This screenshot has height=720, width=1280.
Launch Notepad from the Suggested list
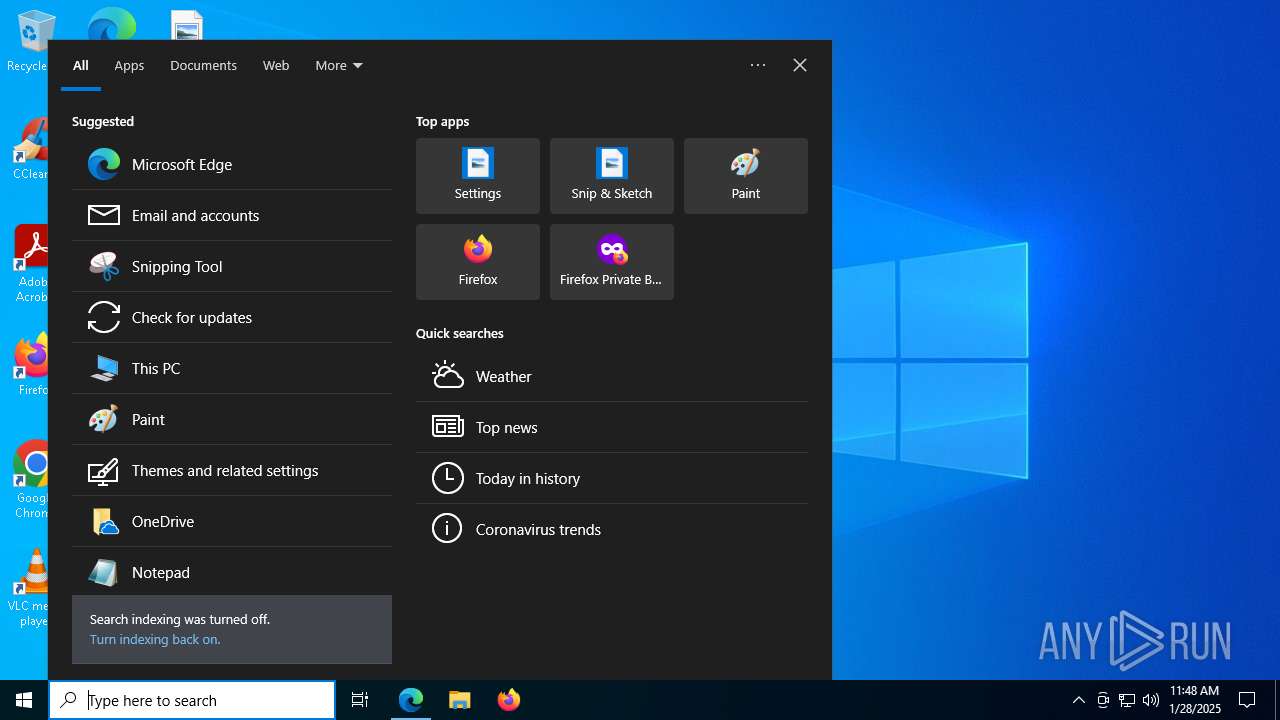(x=232, y=572)
